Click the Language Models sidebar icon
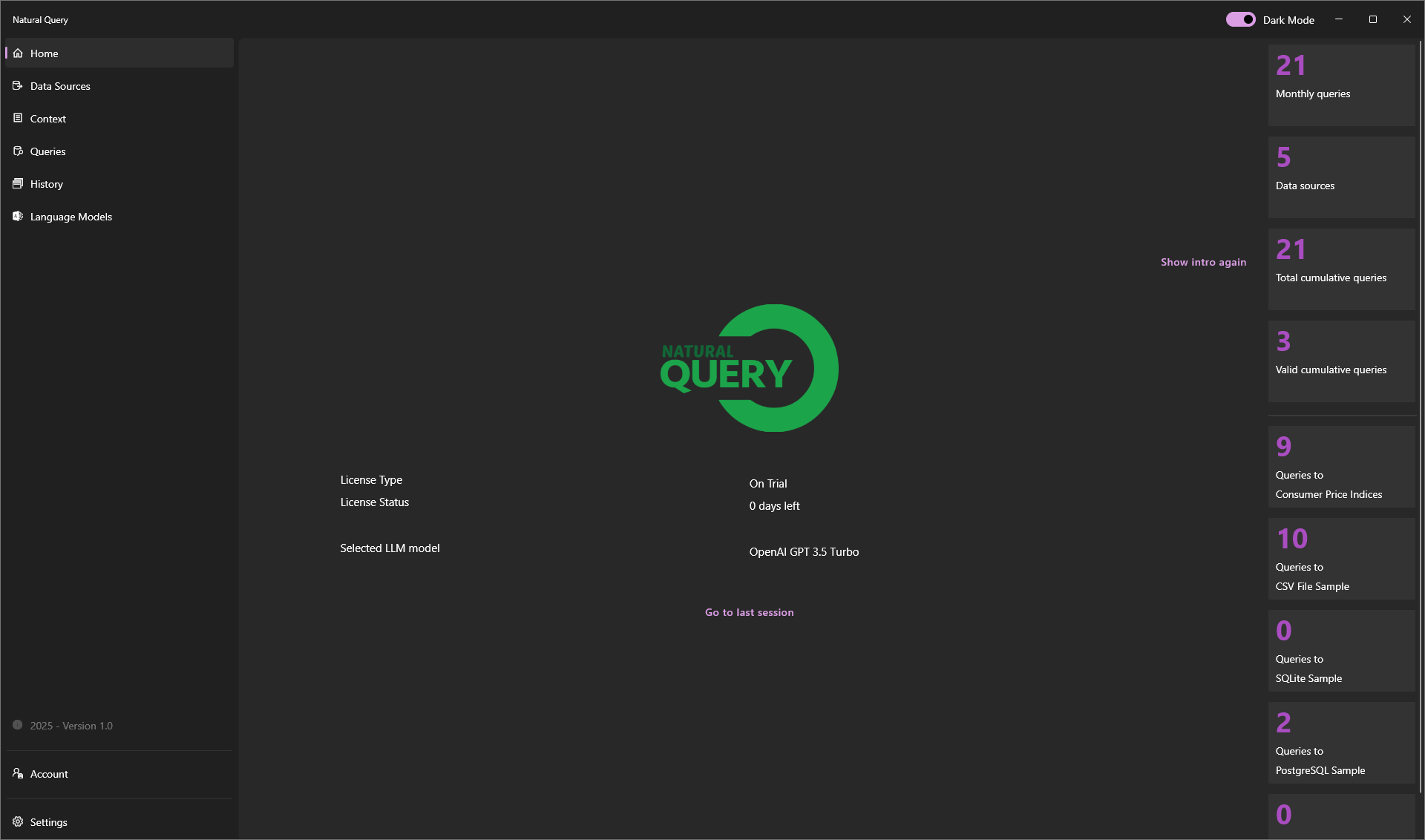Viewport: 1425px width, 840px height. point(18,217)
